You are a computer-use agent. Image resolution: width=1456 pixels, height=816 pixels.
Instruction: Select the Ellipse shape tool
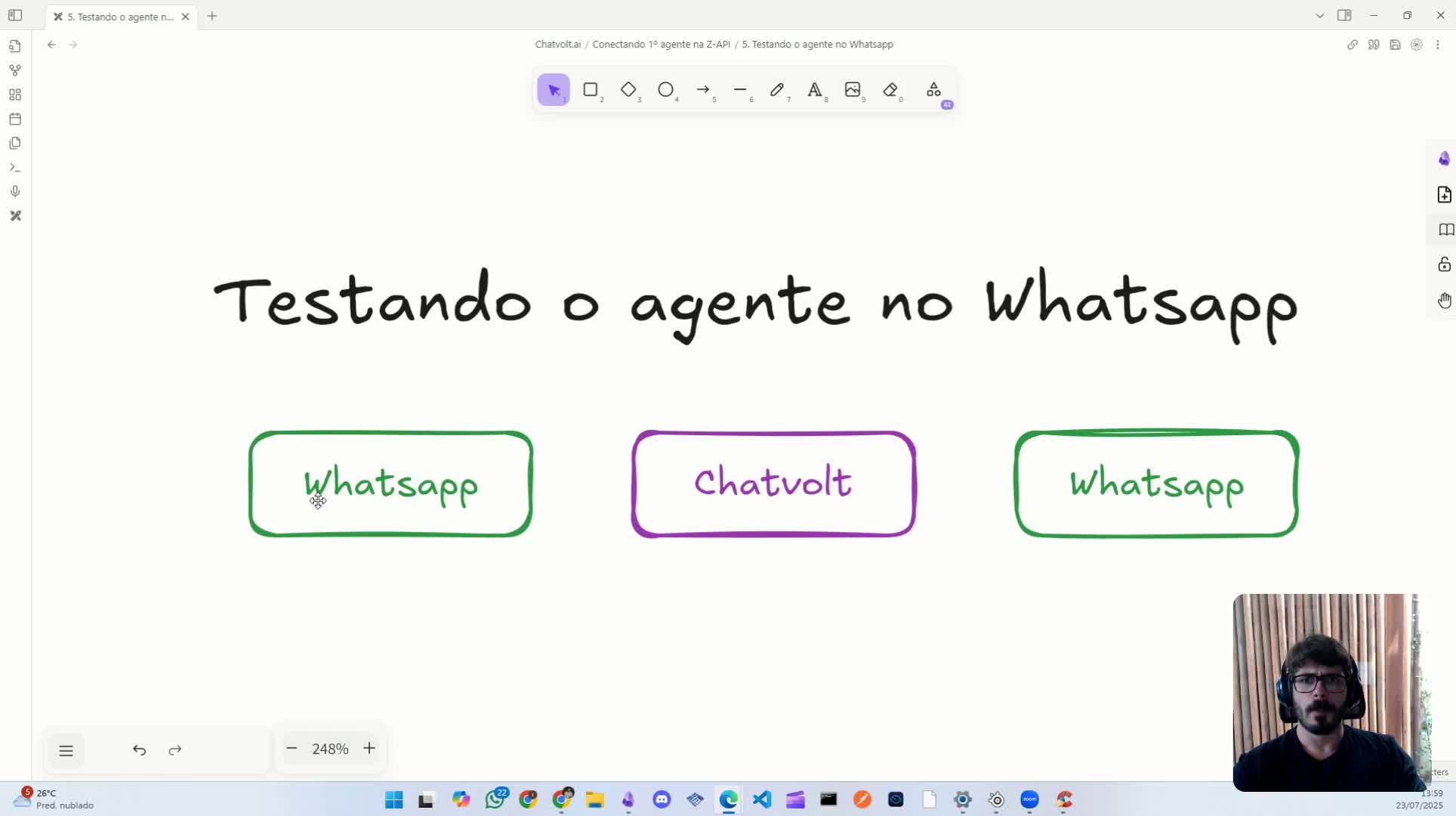[x=667, y=90]
